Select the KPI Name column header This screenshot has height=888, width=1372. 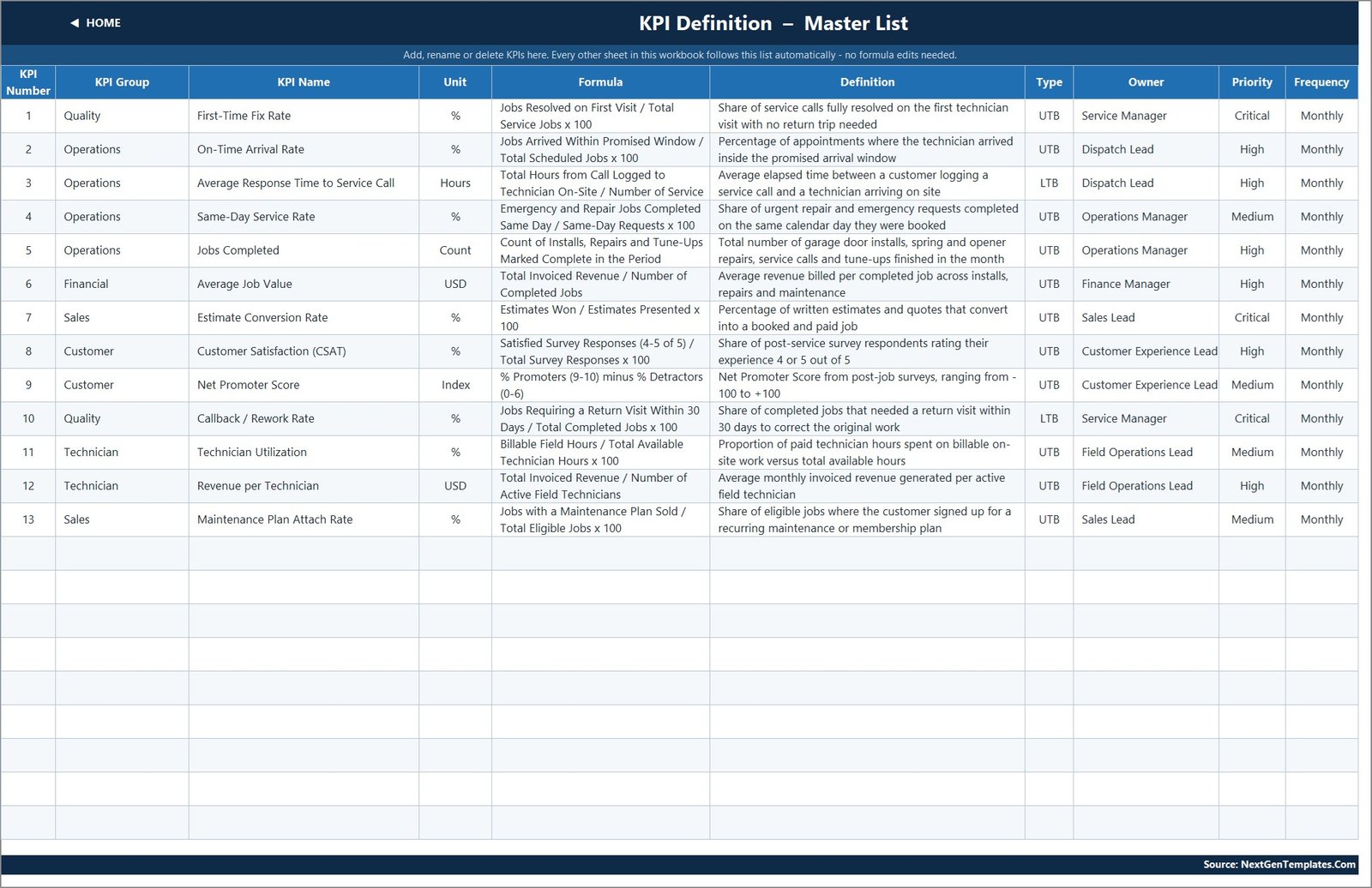304,82
